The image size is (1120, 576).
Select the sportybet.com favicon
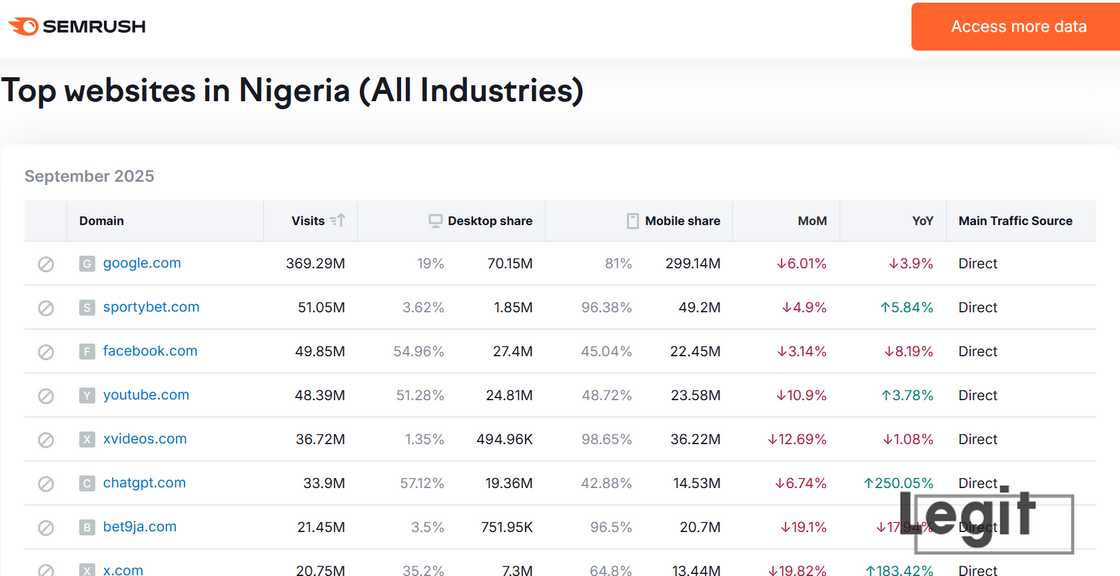tap(86, 307)
